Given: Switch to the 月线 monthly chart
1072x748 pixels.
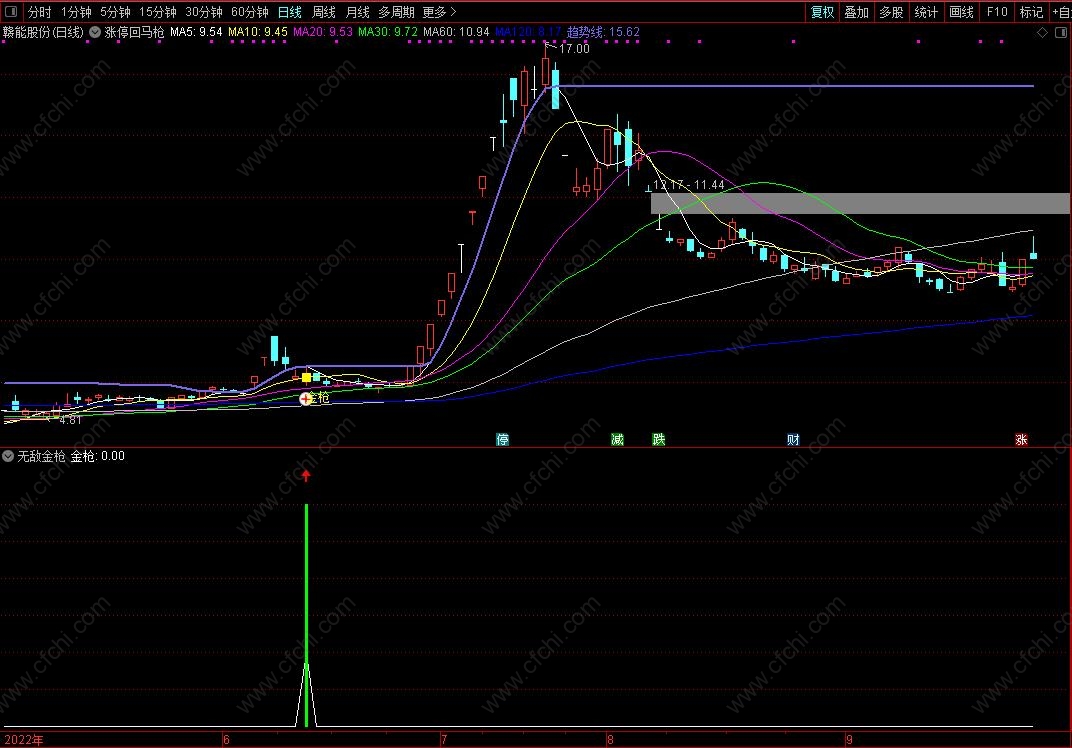Looking at the screenshot, I should pyautogui.click(x=357, y=12).
